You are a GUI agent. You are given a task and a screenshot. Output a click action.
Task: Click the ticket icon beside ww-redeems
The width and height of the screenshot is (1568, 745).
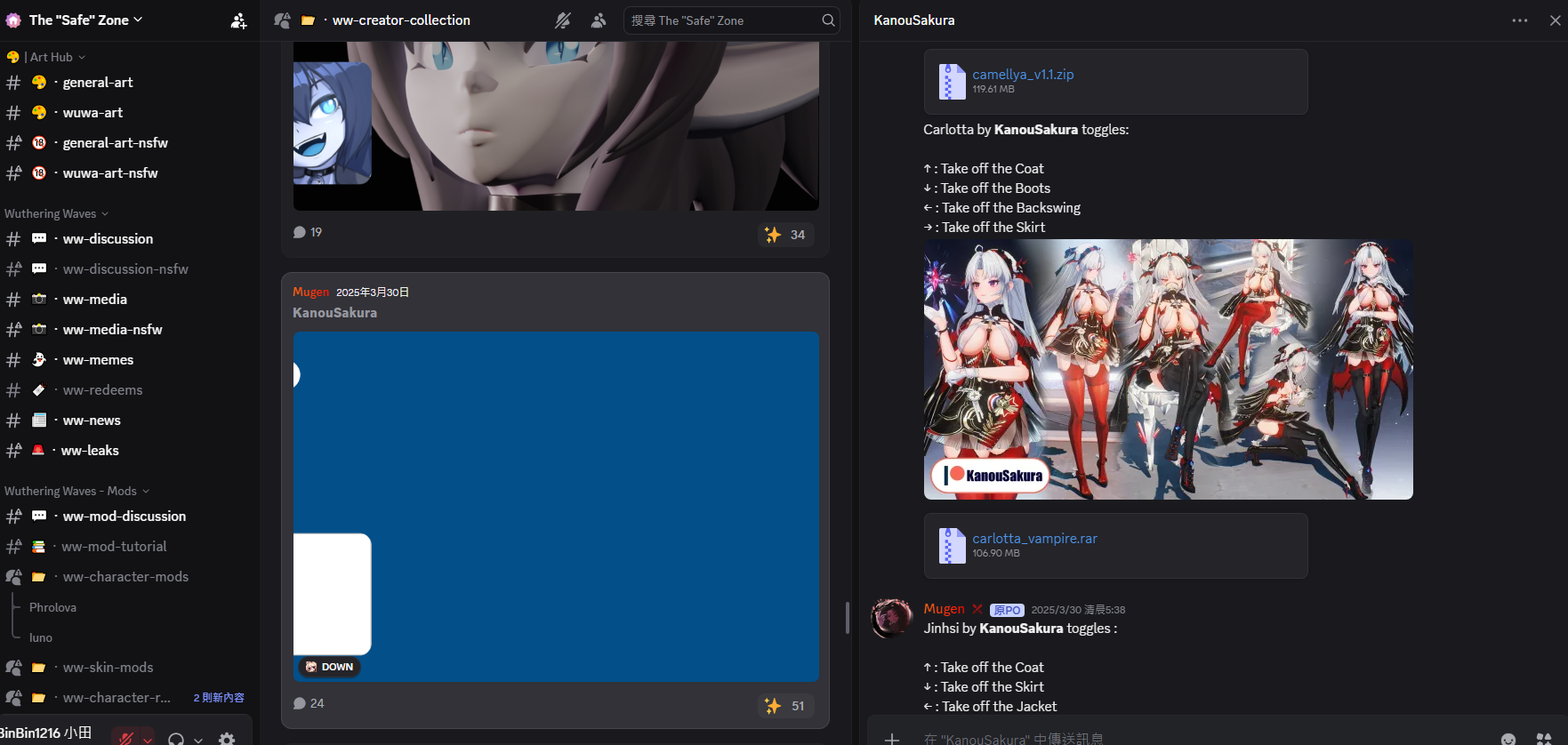[x=39, y=390]
